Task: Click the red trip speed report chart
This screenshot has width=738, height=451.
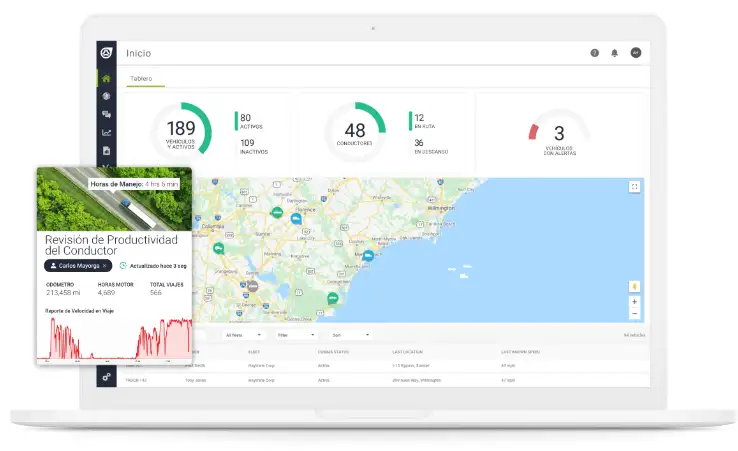Action: point(114,338)
